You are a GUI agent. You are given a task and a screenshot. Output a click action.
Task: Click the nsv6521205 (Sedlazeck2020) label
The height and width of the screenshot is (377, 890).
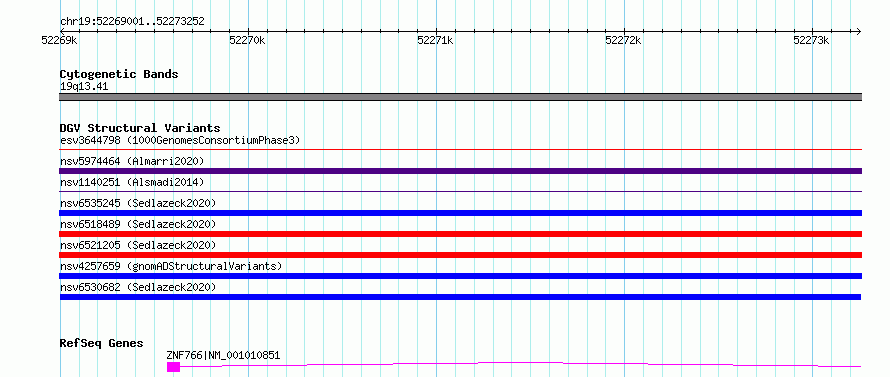pos(138,245)
